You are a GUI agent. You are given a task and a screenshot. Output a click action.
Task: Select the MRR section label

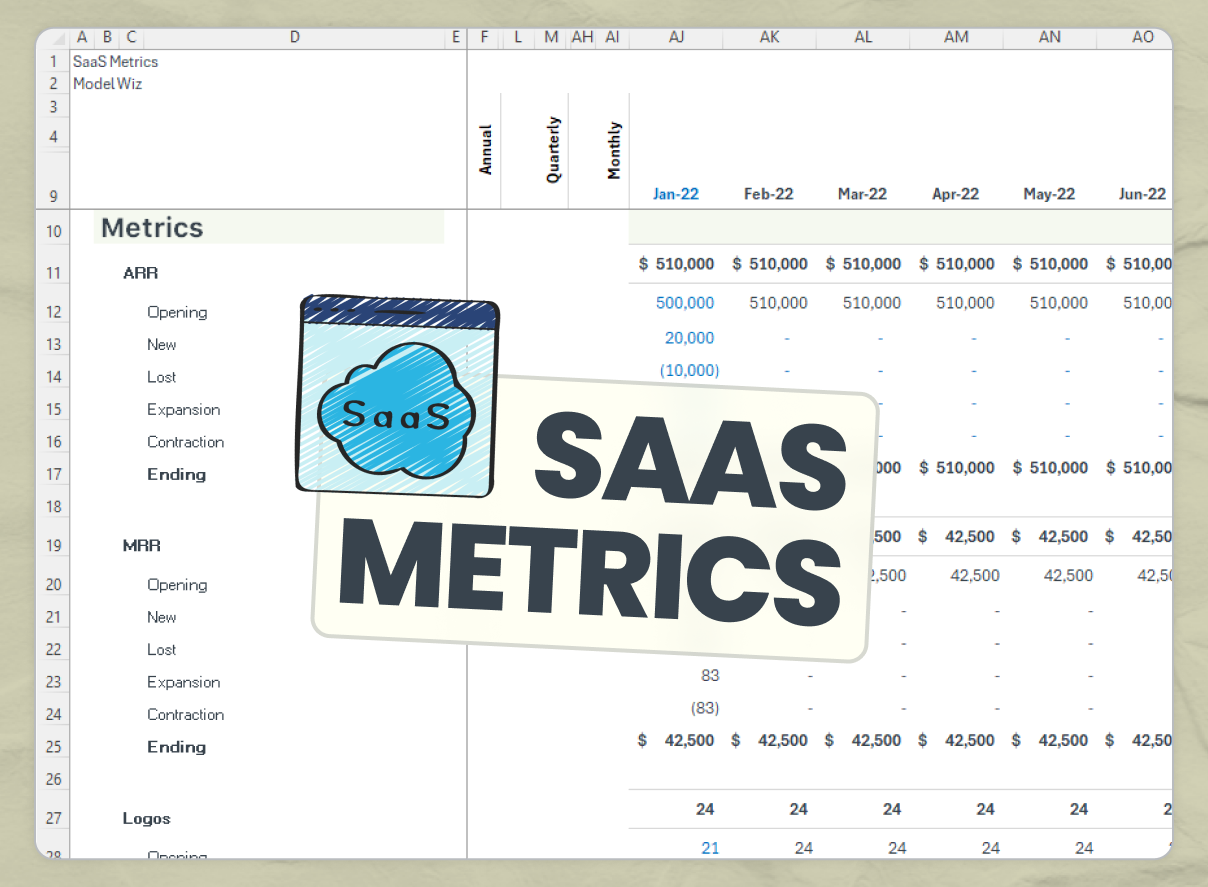pyautogui.click(x=141, y=545)
